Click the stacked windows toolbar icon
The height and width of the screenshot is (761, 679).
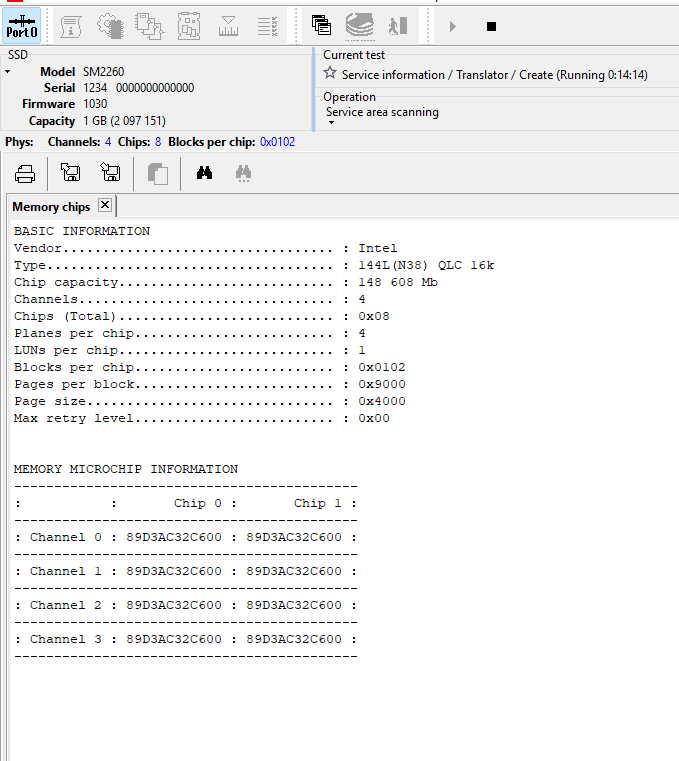pyautogui.click(x=321, y=25)
